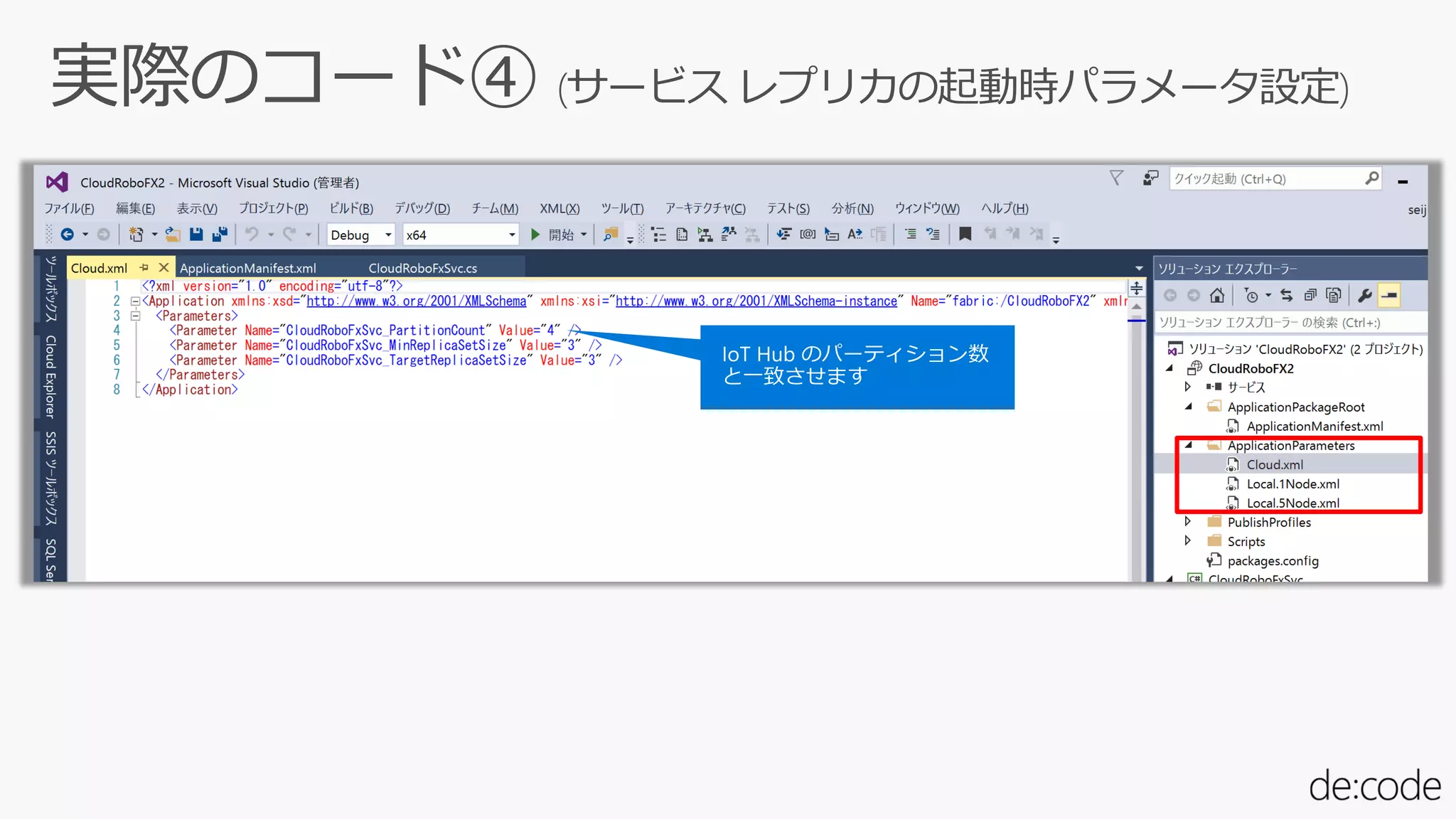This screenshot has width=1456, height=819.
Task: Switch to ApplicationManifest.xml tab
Action: (x=247, y=268)
